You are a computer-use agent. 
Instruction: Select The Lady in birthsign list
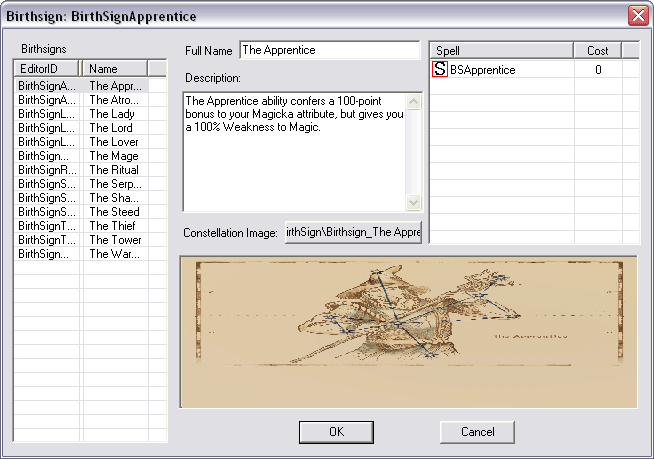coord(113,114)
